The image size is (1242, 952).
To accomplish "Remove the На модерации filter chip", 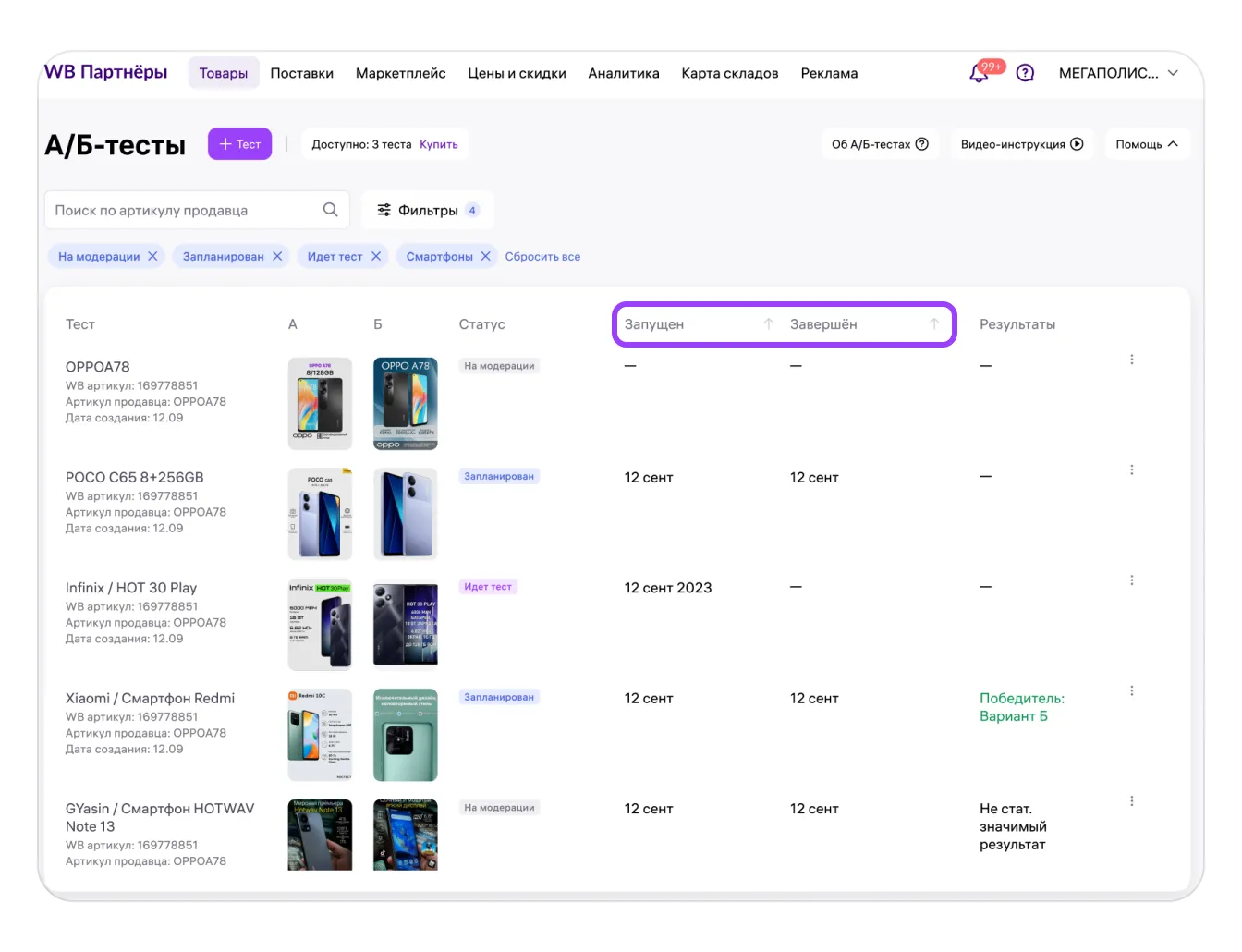I will (152, 257).
